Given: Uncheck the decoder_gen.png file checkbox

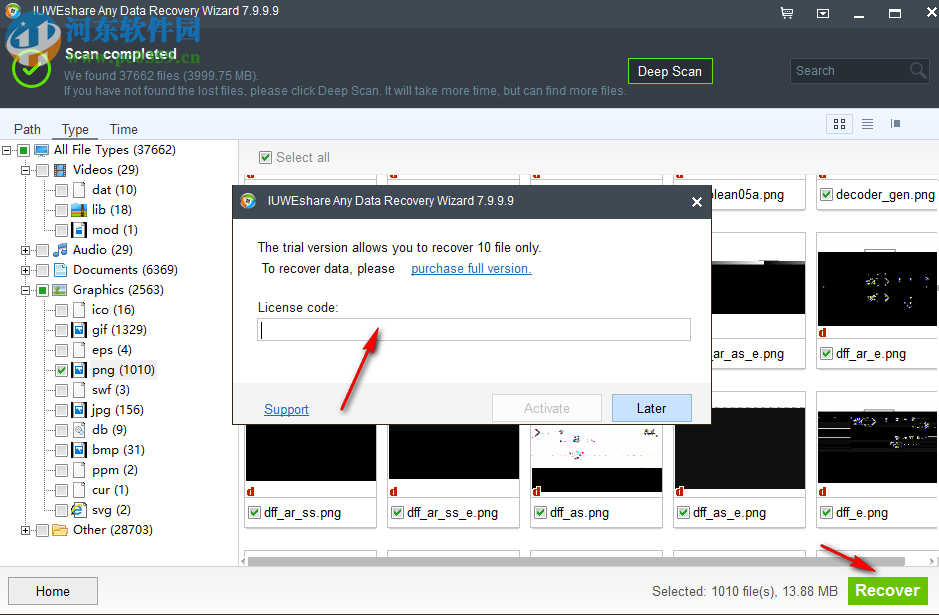Looking at the screenshot, I should click(x=826, y=195).
